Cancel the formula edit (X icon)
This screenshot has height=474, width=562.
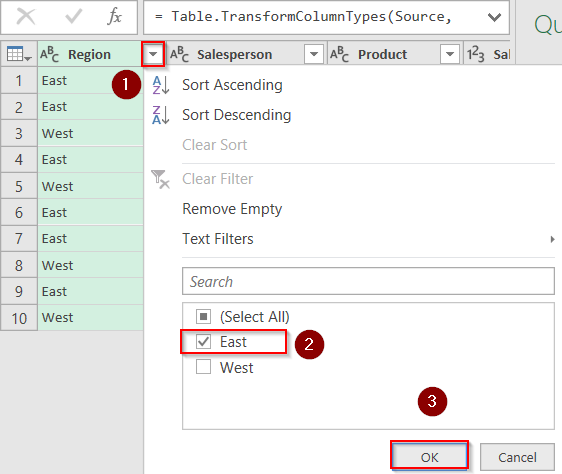click(x=26, y=17)
